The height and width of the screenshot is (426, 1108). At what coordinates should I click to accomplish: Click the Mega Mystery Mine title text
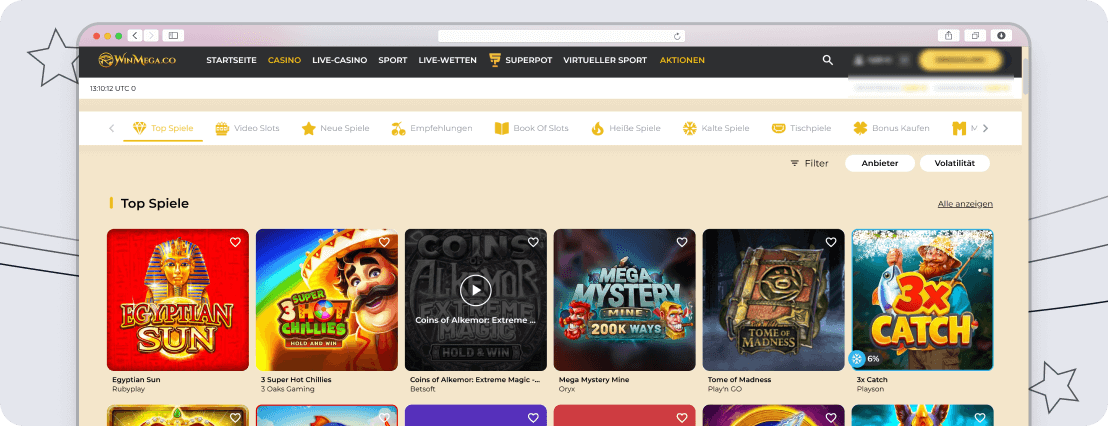click(592, 379)
